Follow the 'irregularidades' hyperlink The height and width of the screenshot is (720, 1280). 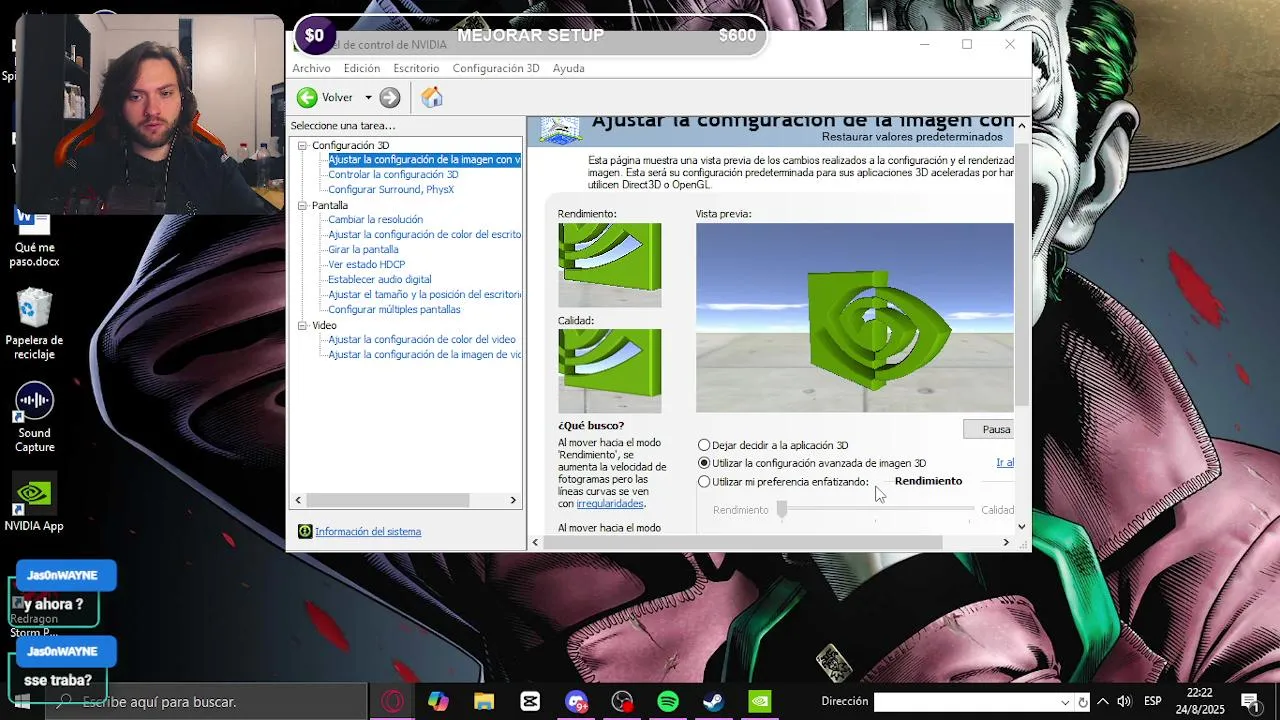[x=610, y=503]
